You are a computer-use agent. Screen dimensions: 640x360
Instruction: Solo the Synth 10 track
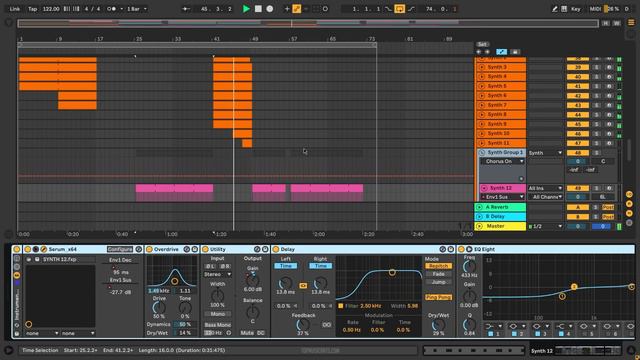click(x=596, y=134)
